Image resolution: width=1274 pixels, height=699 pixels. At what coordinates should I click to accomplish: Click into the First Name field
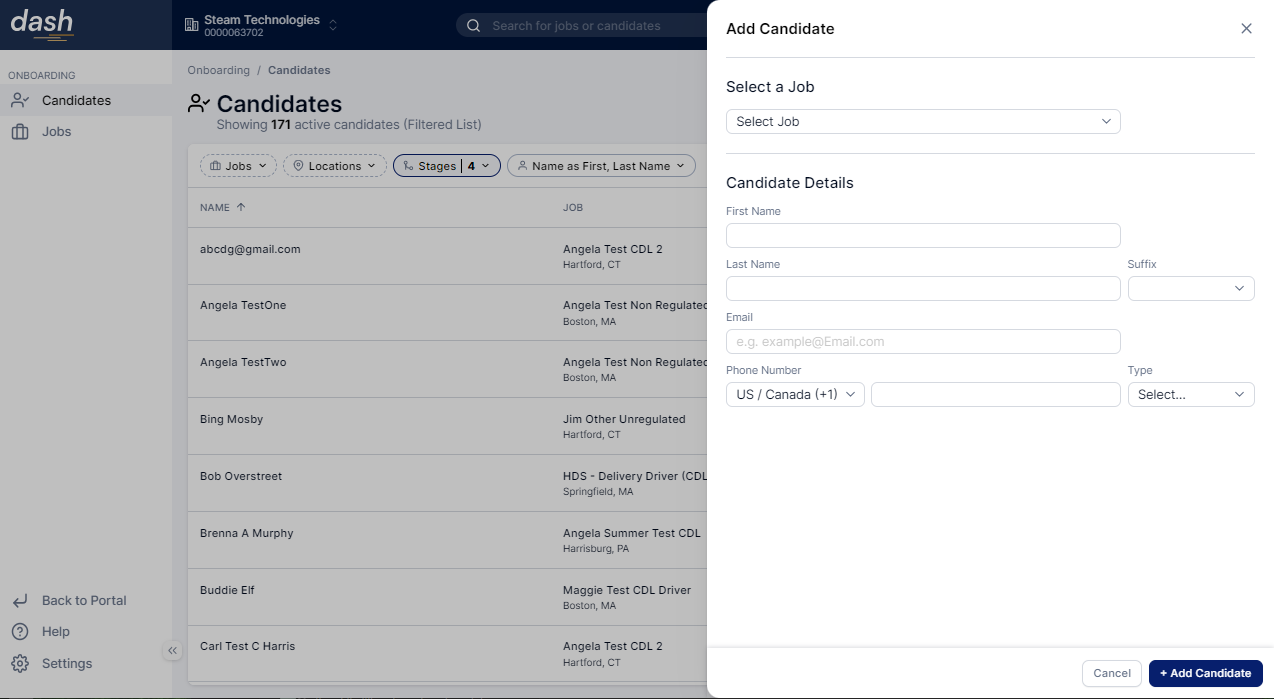(922, 235)
